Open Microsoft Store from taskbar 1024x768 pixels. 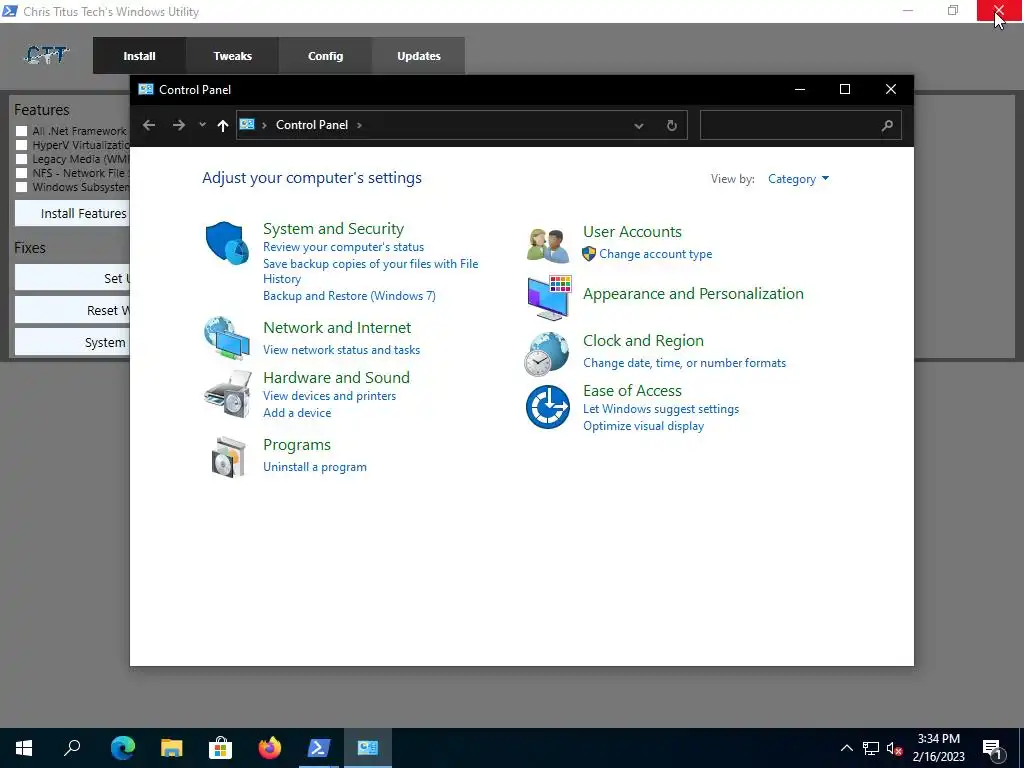(x=220, y=748)
